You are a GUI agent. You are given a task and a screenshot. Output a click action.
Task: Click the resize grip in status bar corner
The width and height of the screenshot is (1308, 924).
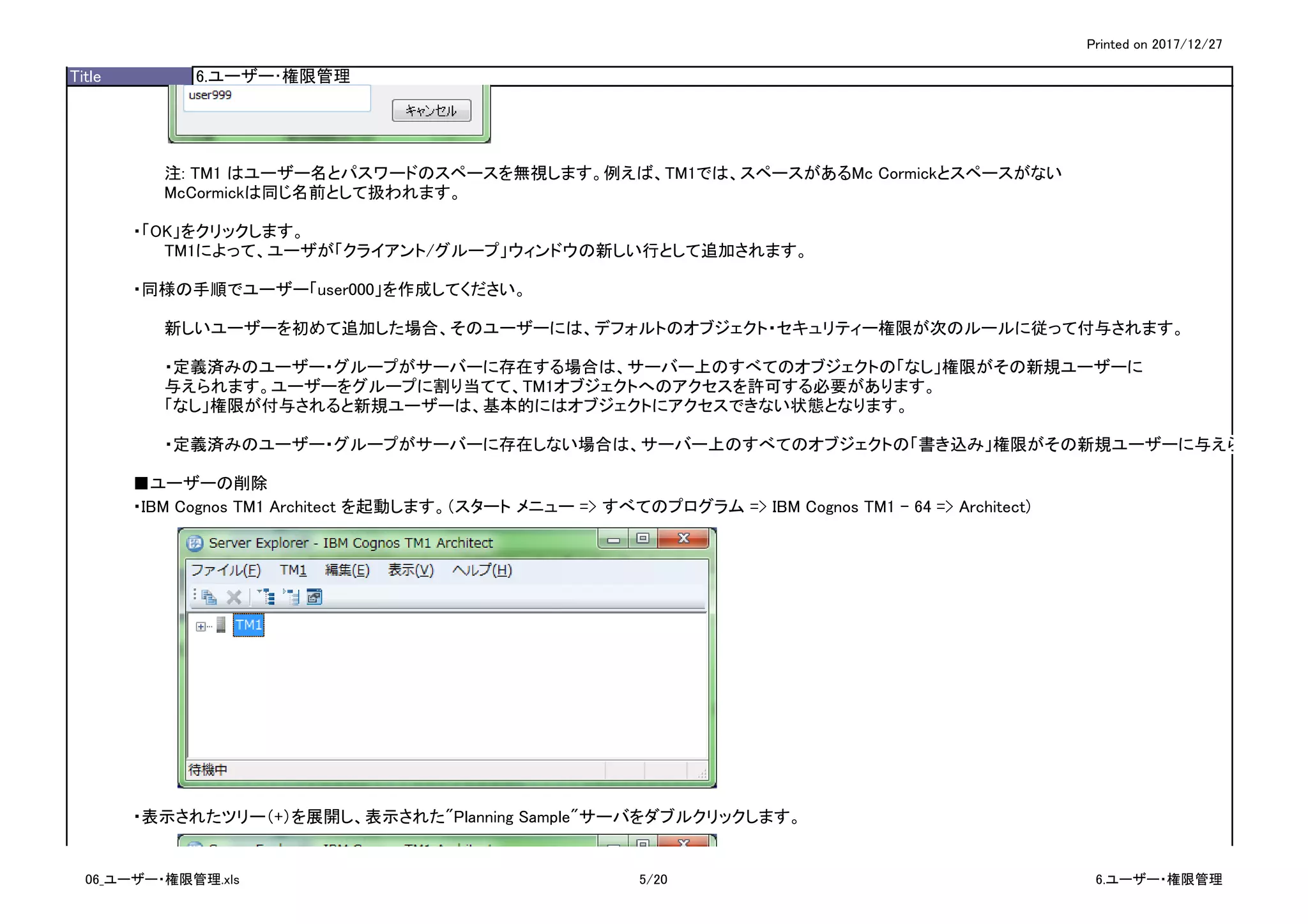(x=702, y=773)
